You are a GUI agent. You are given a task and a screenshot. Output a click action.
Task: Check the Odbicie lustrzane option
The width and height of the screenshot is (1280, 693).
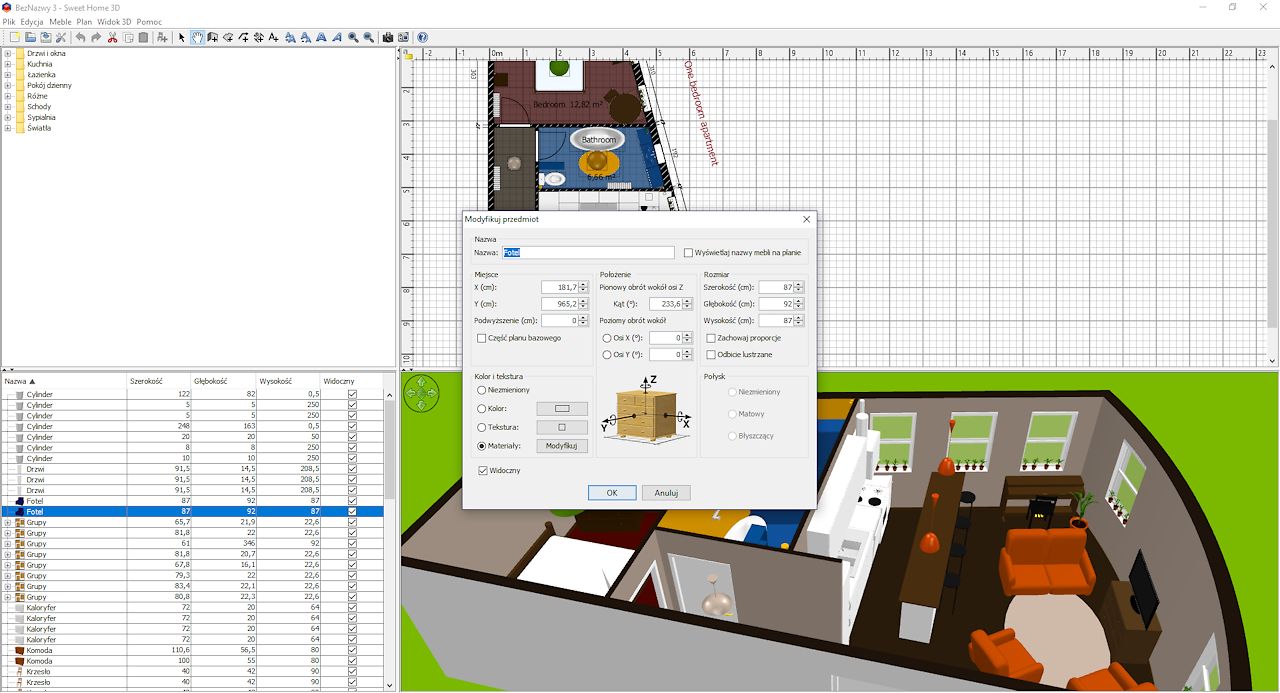point(711,354)
